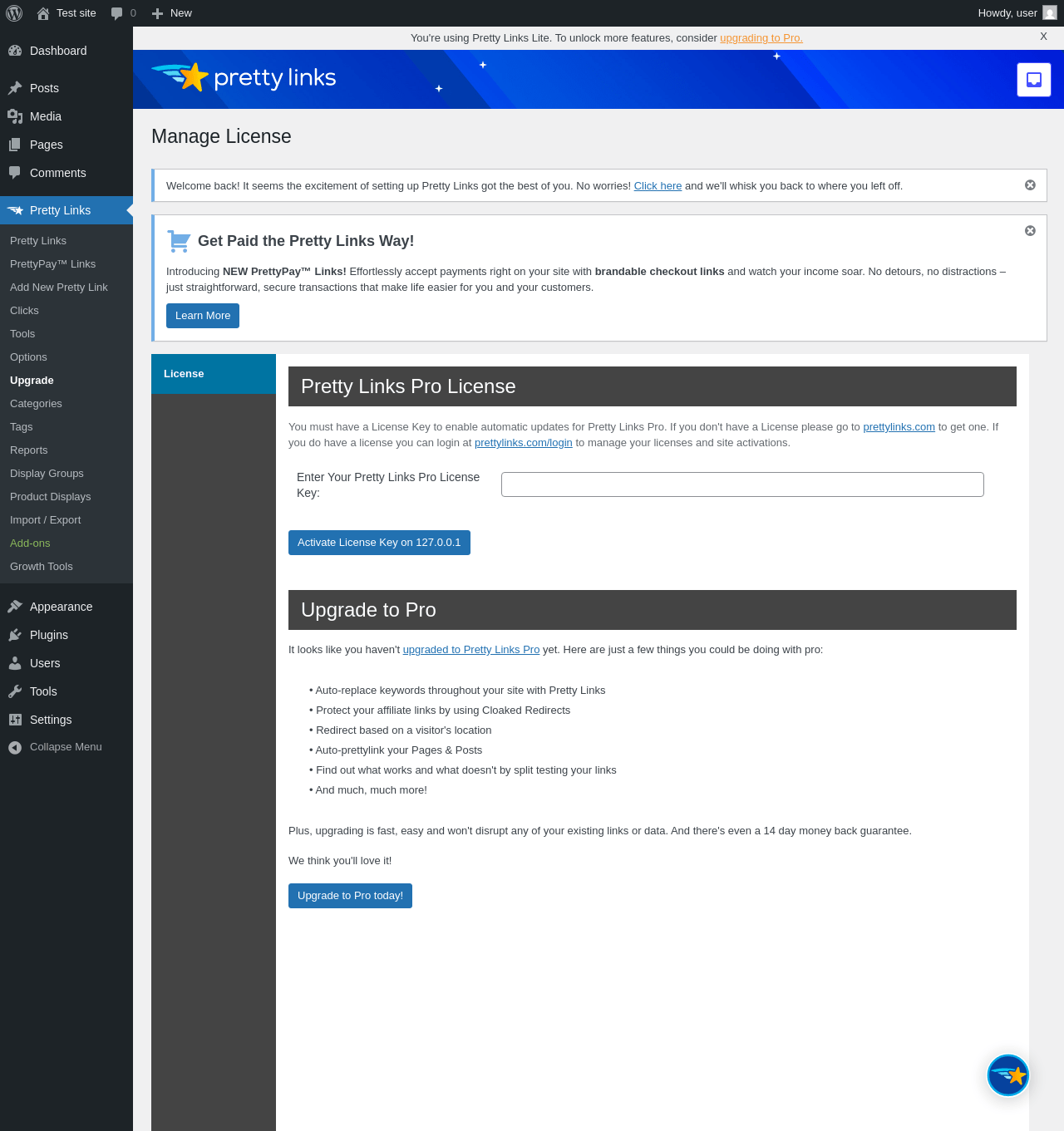Click the Collapse Menu label
The height and width of the screenshot is (1131, 1064).
66,747
